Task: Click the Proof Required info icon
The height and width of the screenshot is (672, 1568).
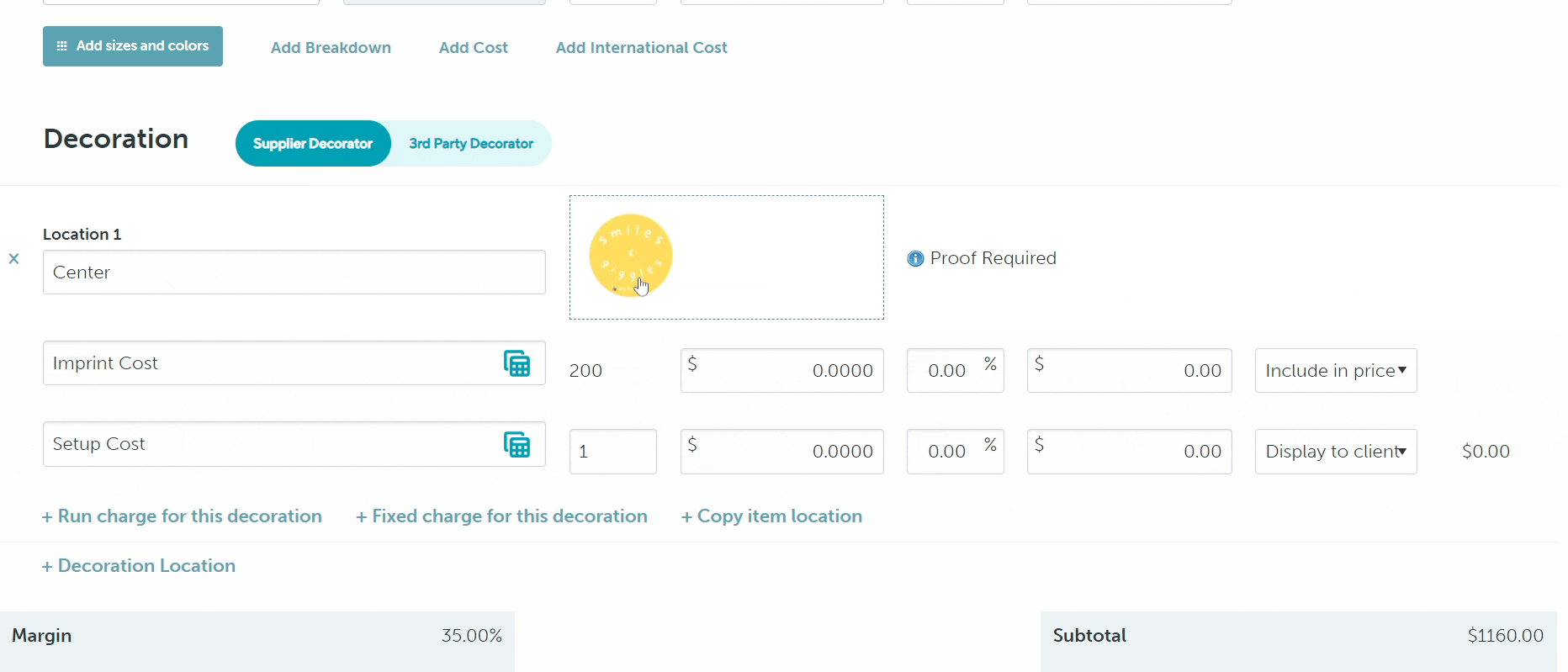Action: click(x=915, y=259)
